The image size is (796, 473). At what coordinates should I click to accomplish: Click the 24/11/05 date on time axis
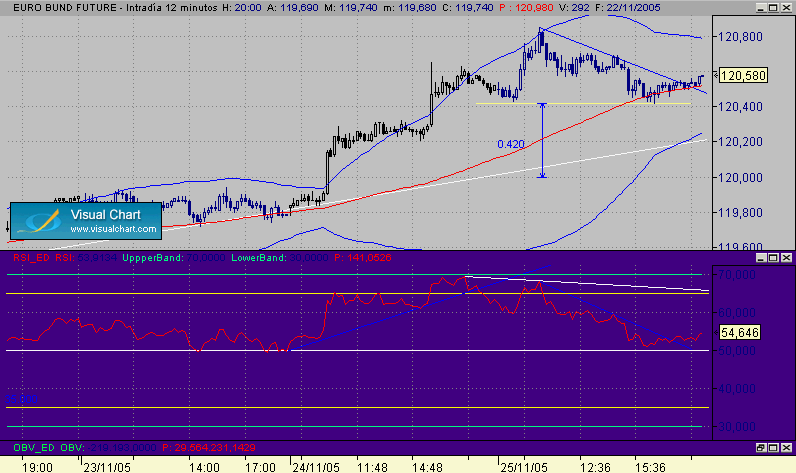click(316, 467)
